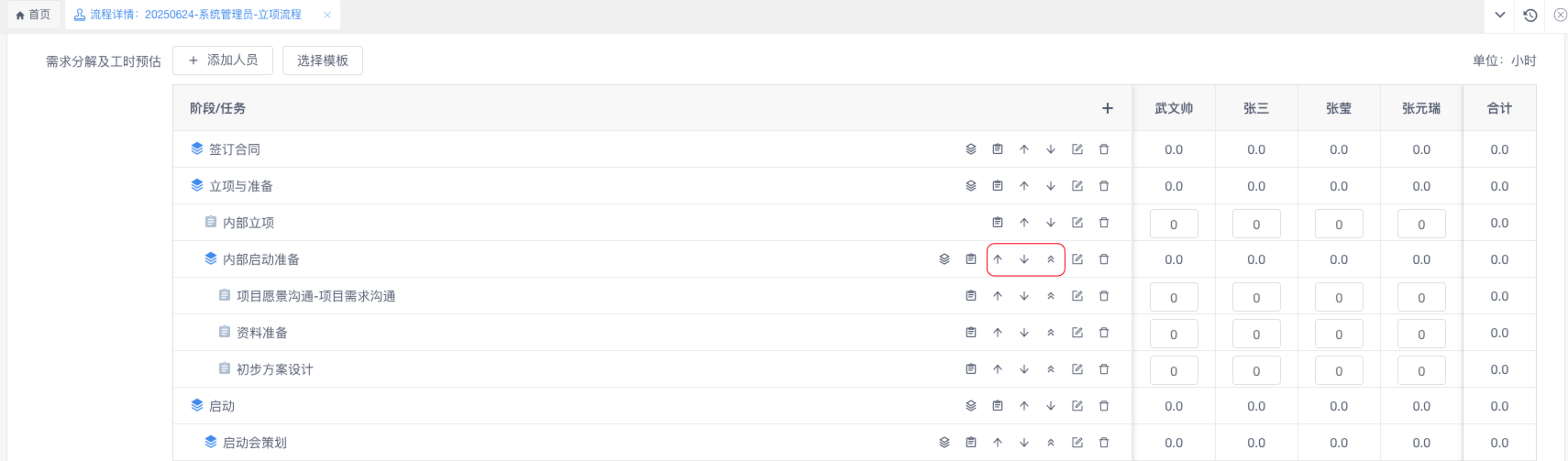Move 启动 stage up

1024,406
